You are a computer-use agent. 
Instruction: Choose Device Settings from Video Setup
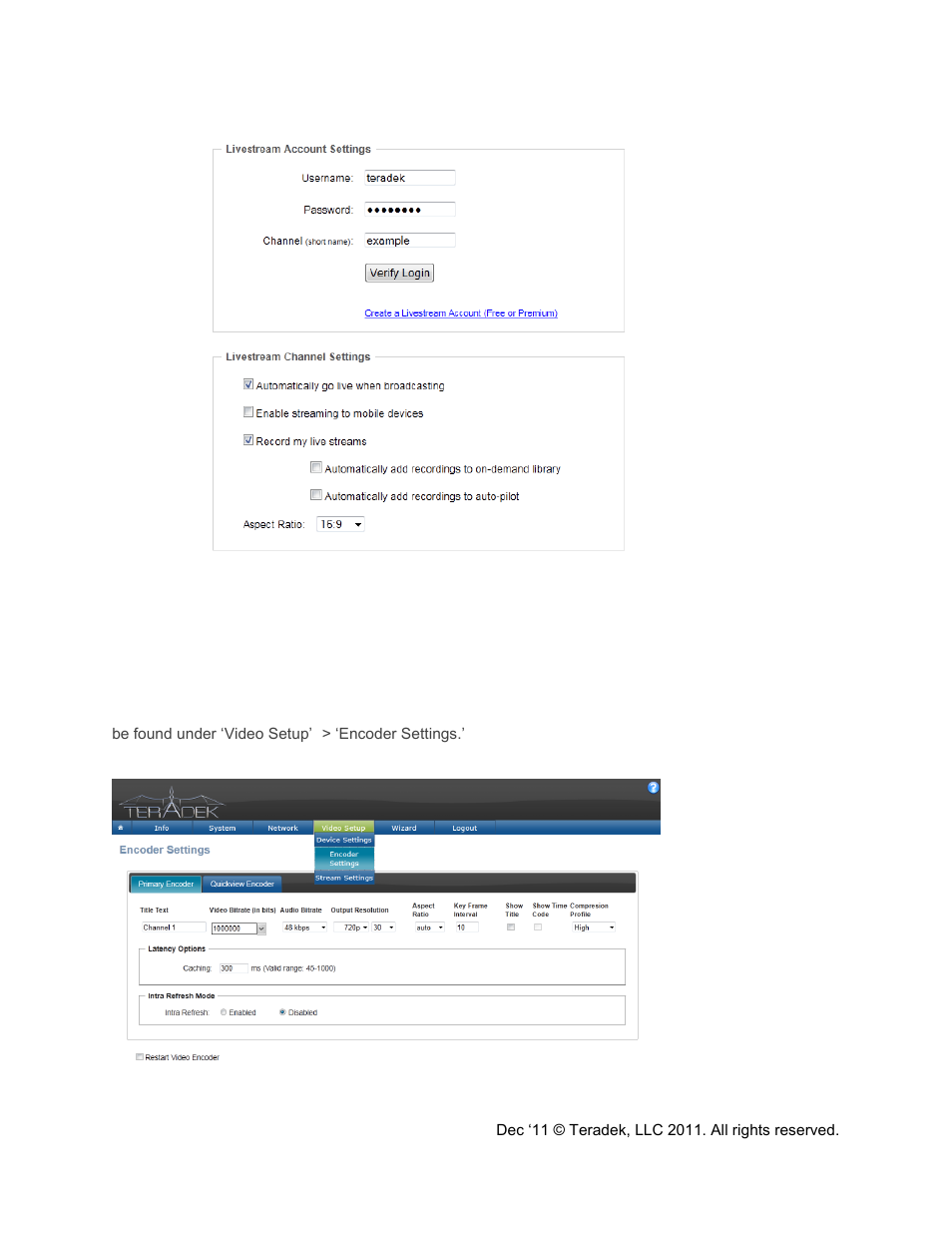click(x=344, y=840)
